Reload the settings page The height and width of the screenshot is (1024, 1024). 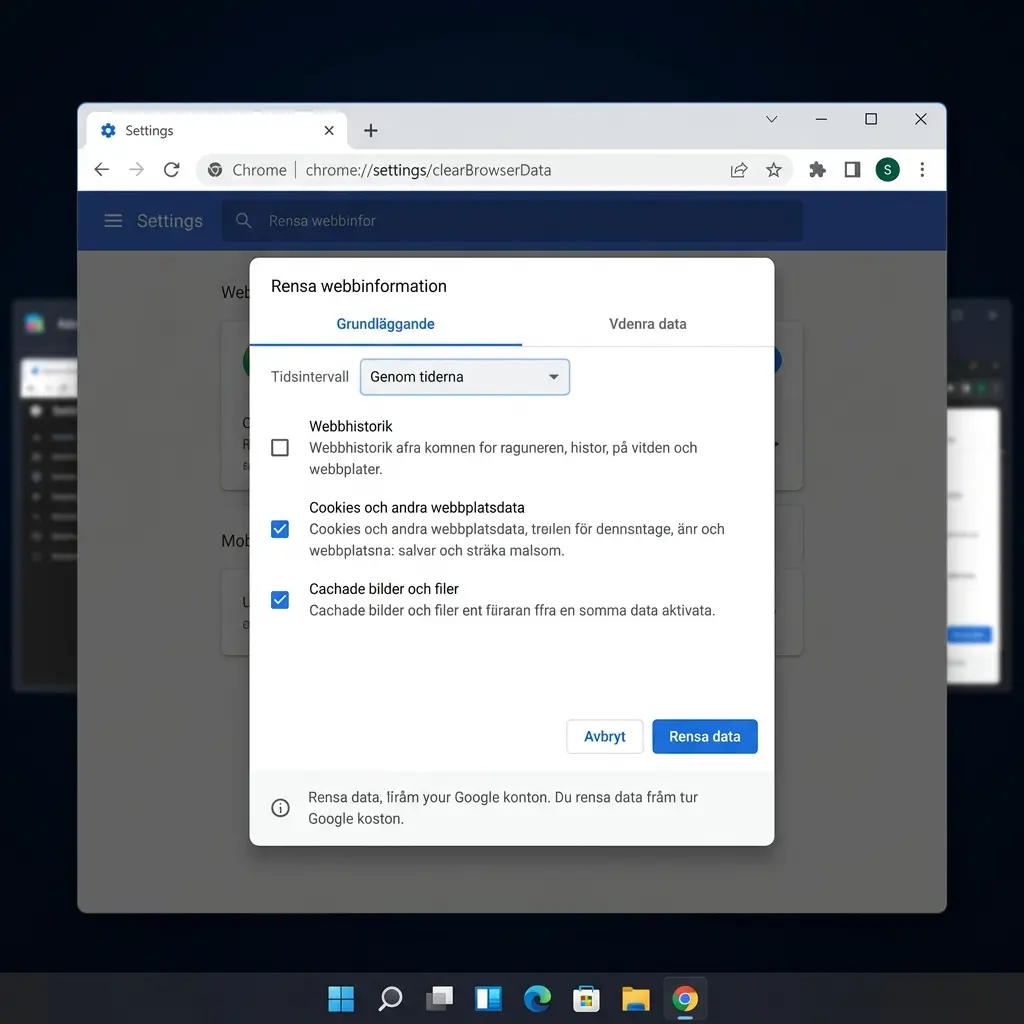(172, 170)
